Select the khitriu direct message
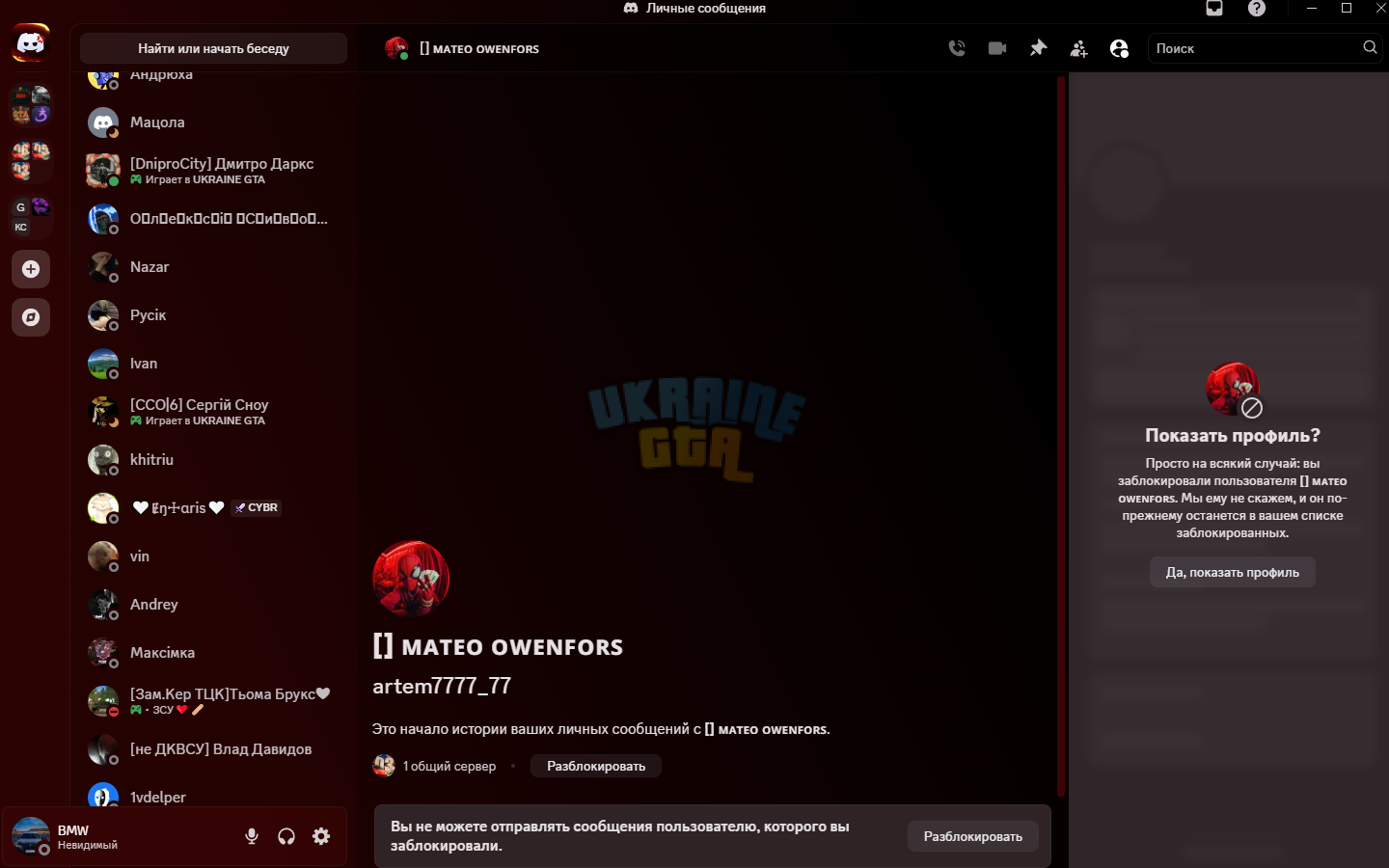1389x868 pixels. coord(212,460)
